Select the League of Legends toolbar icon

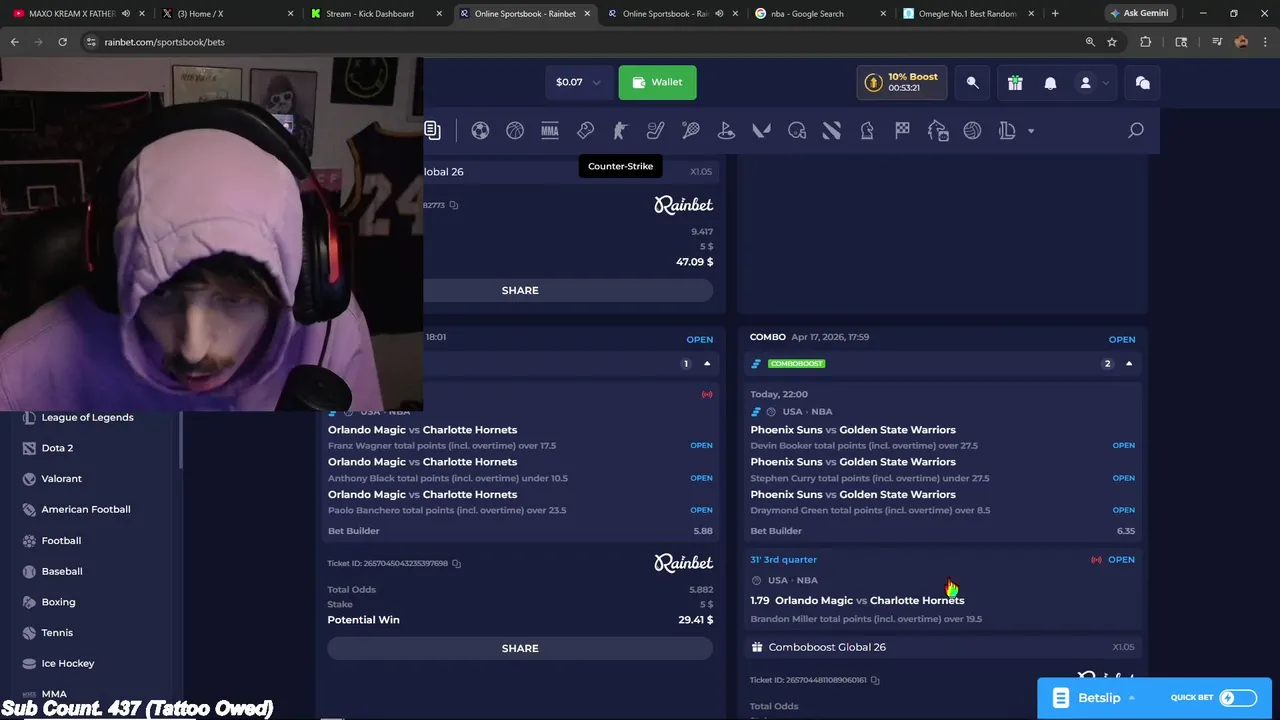(1007, 130)
